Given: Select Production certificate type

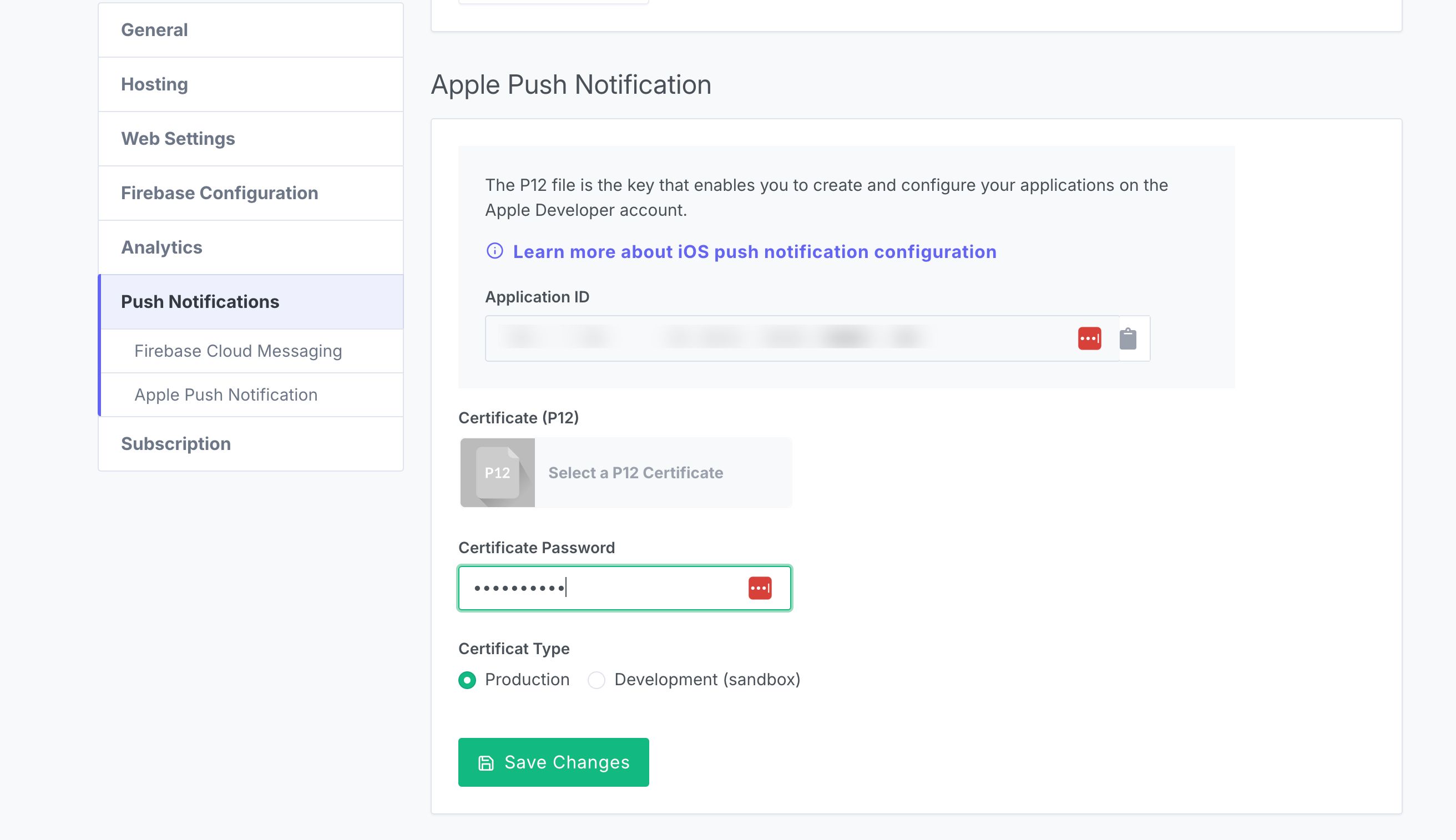Looking at the screenshot, I should 467,680.
